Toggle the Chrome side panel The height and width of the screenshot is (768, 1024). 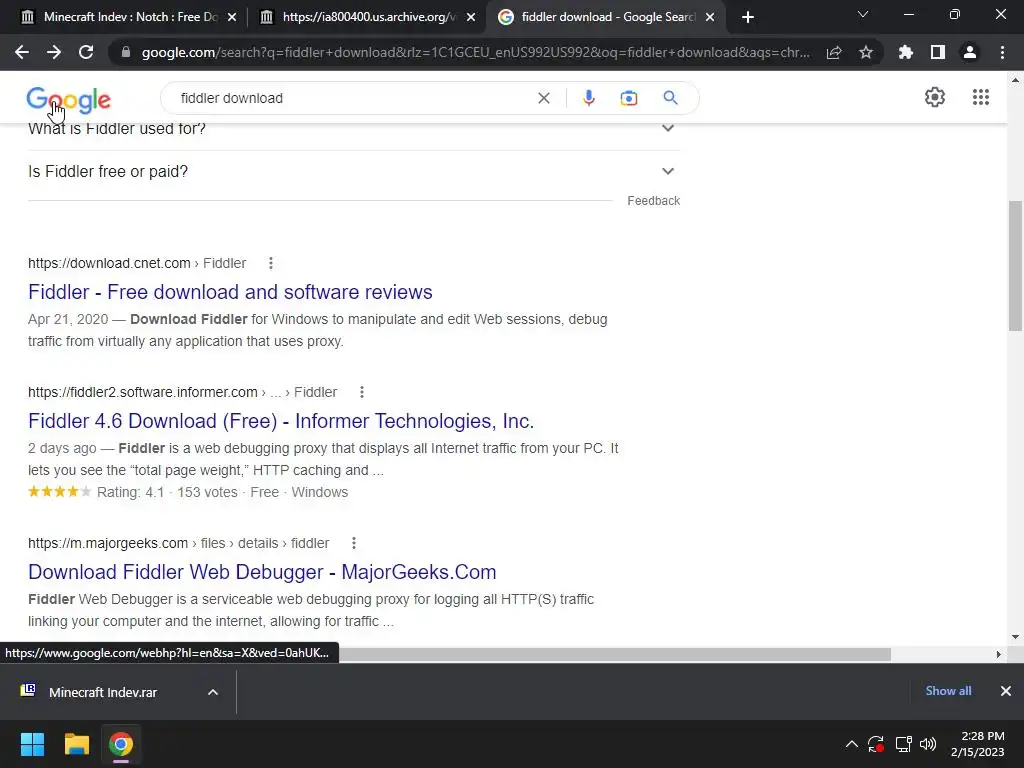938,52
